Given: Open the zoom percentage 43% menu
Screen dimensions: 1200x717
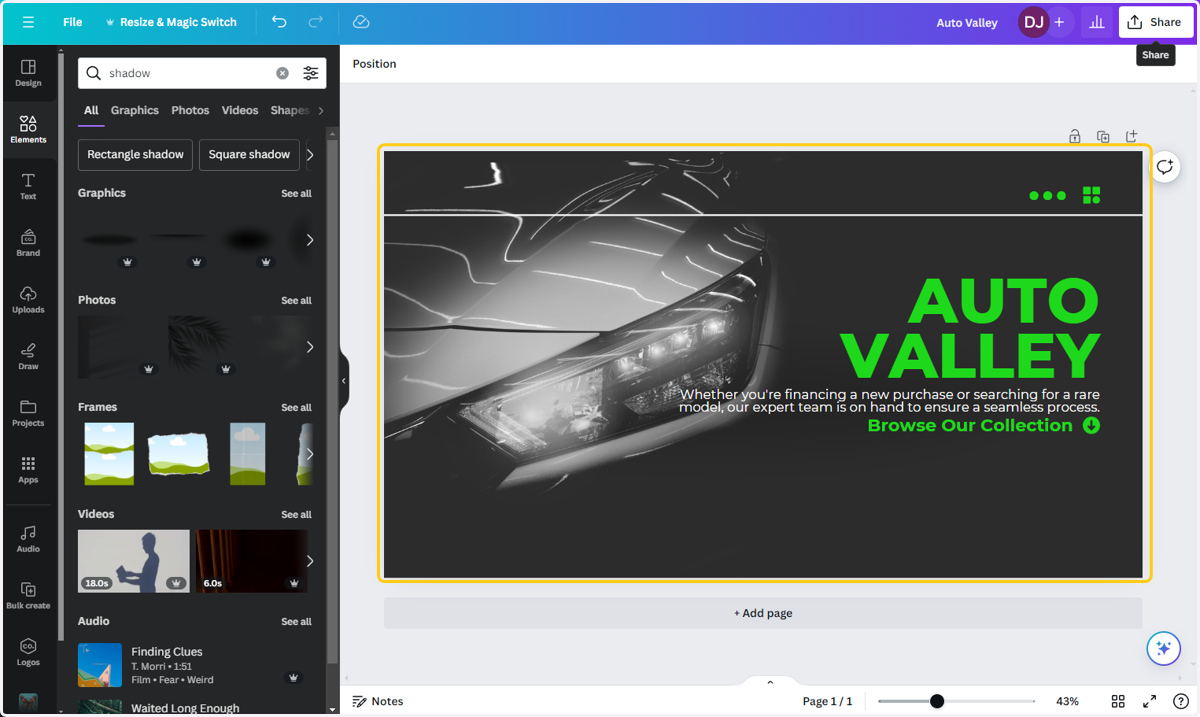Looking at the screenshot, I should [1067, 701].
